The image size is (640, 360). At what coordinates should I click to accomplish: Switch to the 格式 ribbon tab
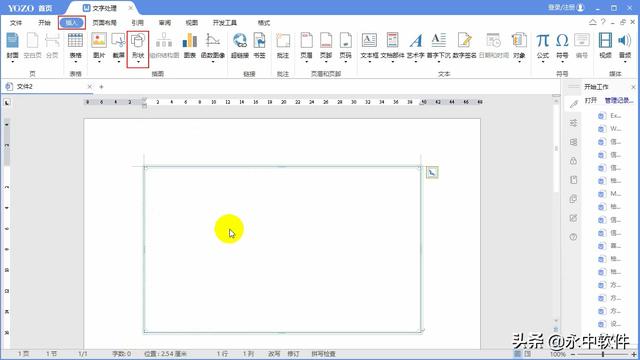click(264, 23)
